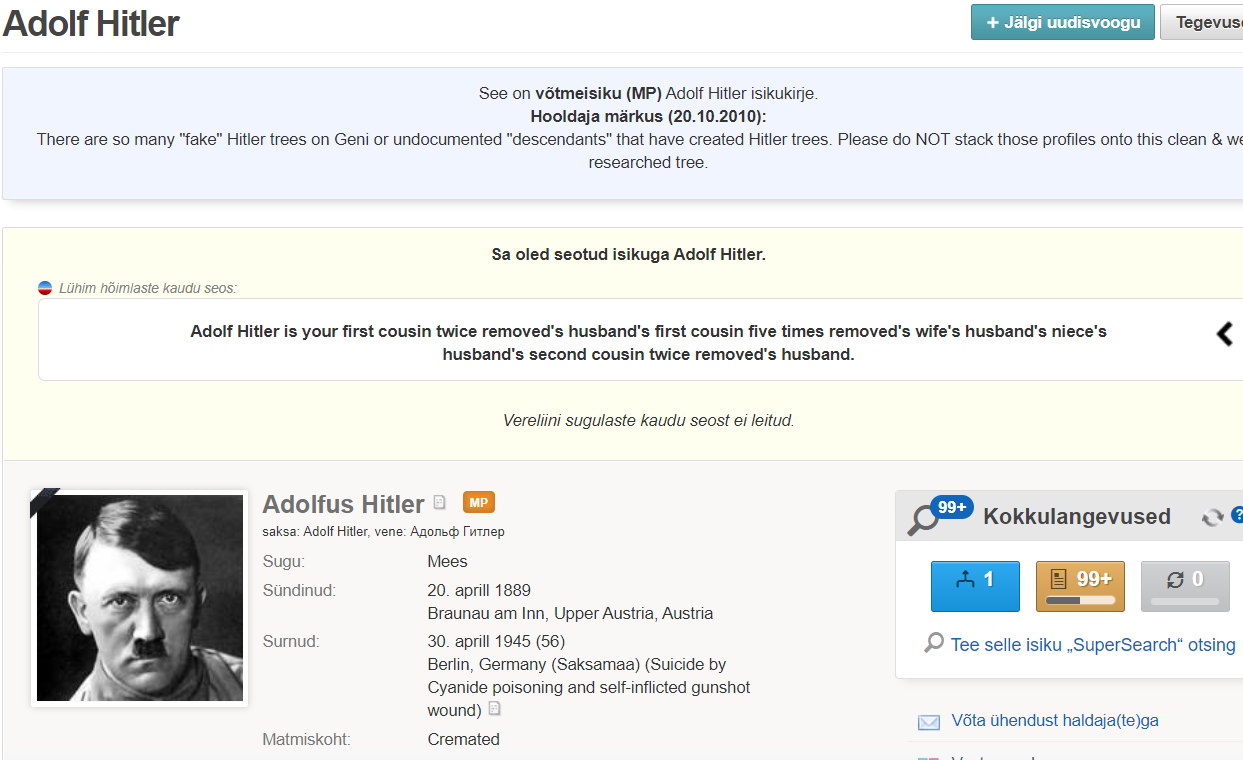
Task: Click the progress bar inside record matches button
Action: 1080,601
